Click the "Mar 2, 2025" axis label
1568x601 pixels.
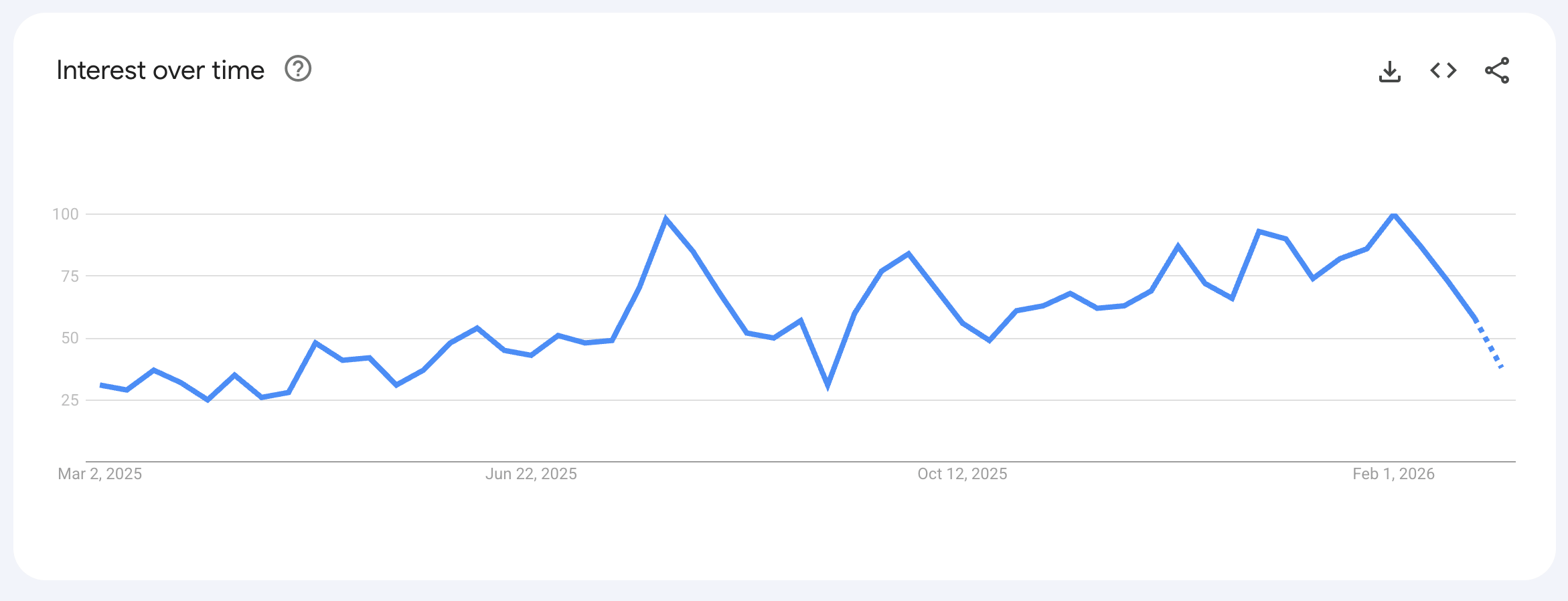[x=100, y=474]
